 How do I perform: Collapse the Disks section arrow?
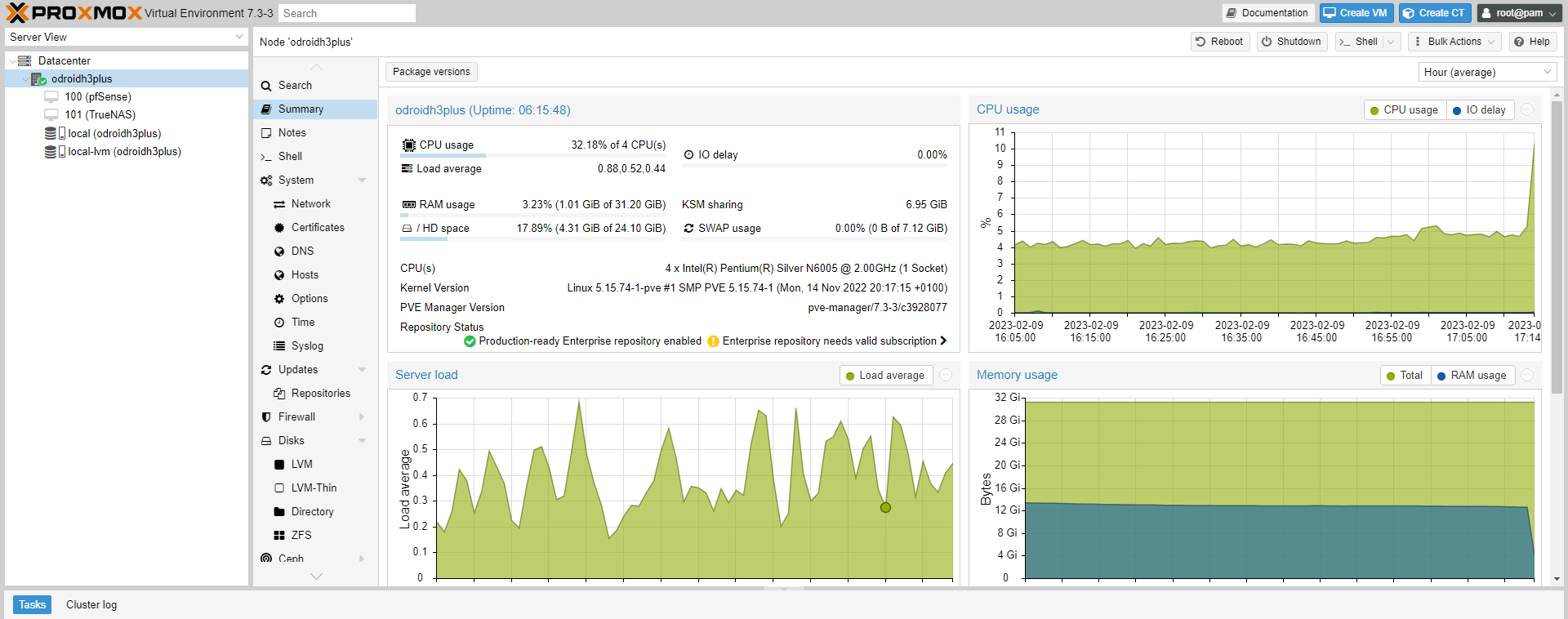point(362,441)
